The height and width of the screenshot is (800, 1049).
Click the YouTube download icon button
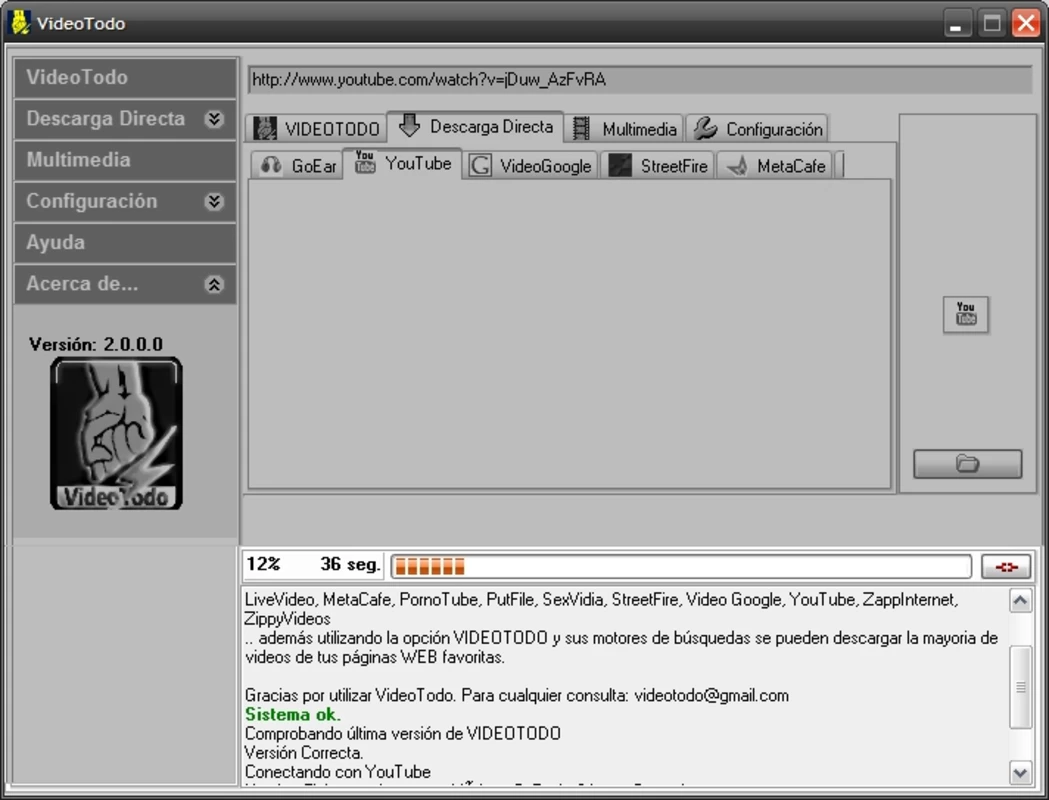(965, 314)
